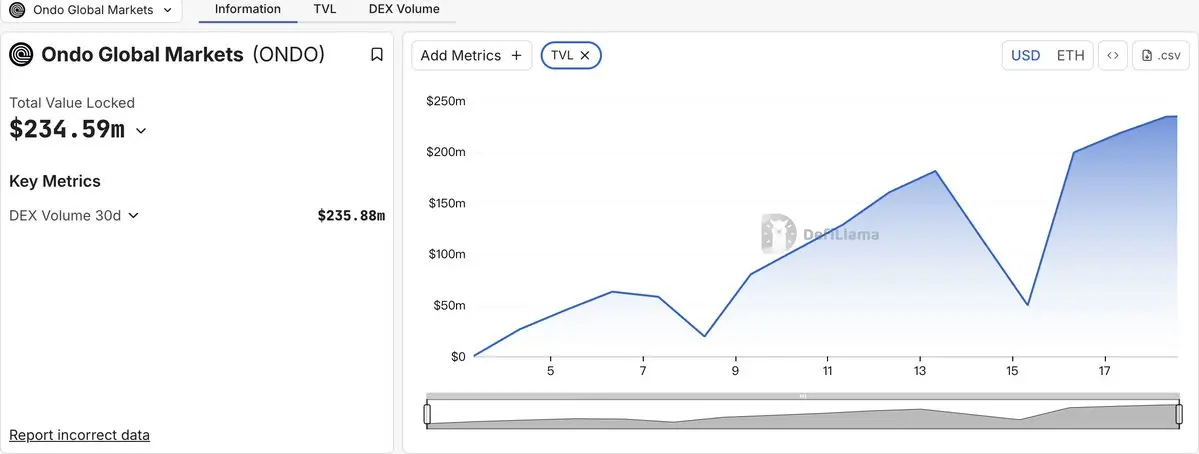Click the $100m y-axis label

(446, 254)
